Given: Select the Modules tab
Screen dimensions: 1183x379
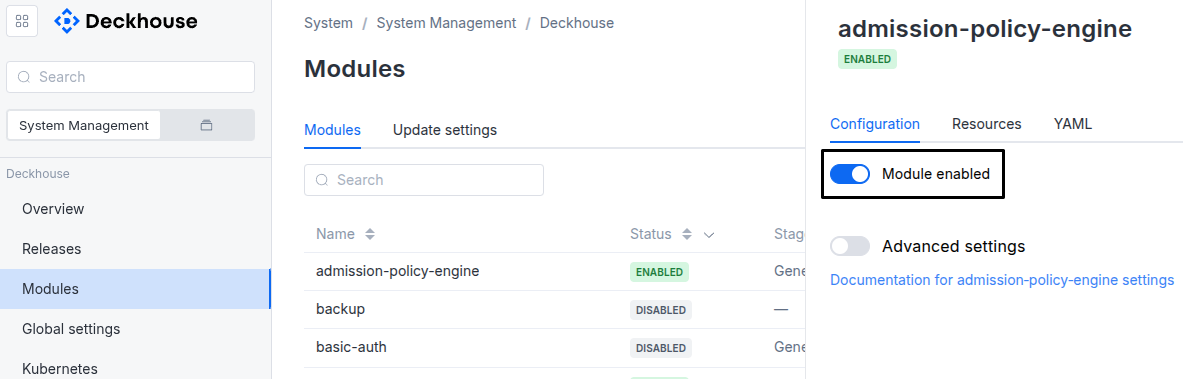Looking at the screenshot, I should pyautogui.click(x=332, y=130).
